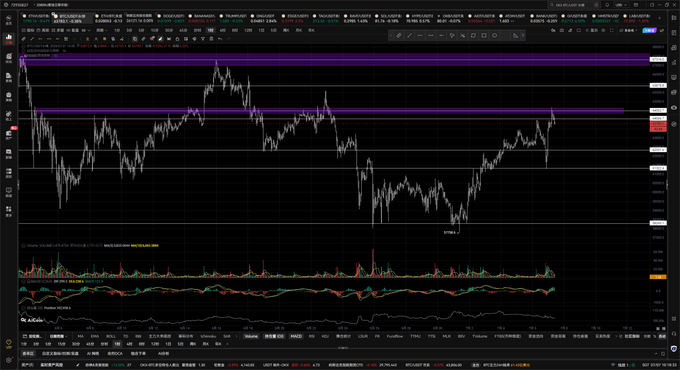Screen dimensions: 680x370
Task: Click the drag handle of floating drawing toolbar
Action: tap(391, 35)
